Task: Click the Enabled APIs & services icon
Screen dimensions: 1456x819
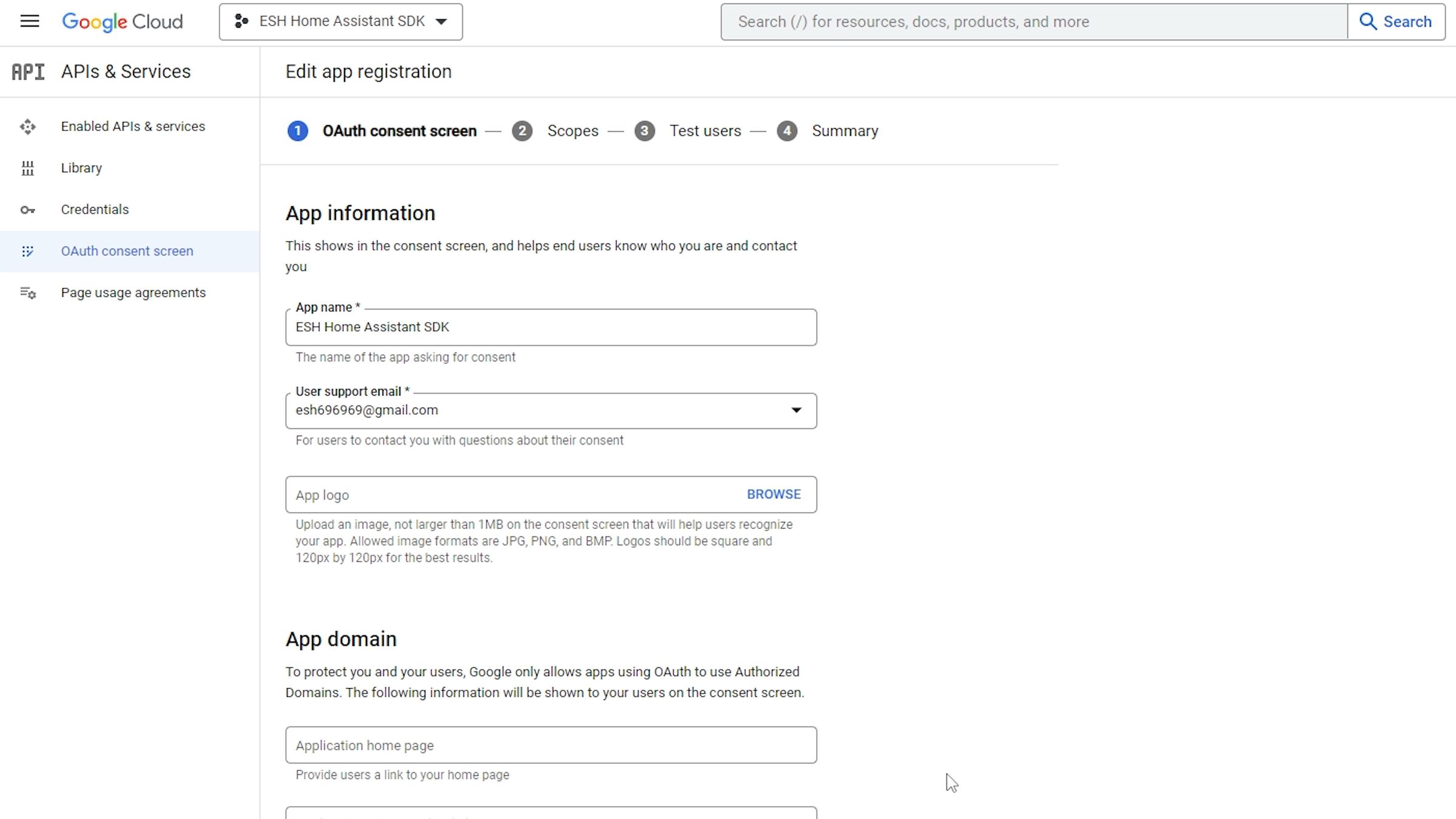Action: (x=27, y=127)
